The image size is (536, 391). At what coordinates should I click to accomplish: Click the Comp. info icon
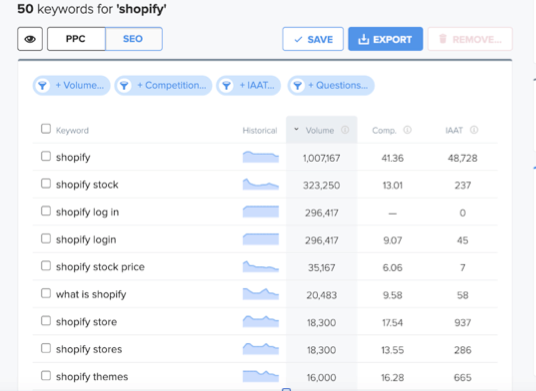(x=407, y=130)
